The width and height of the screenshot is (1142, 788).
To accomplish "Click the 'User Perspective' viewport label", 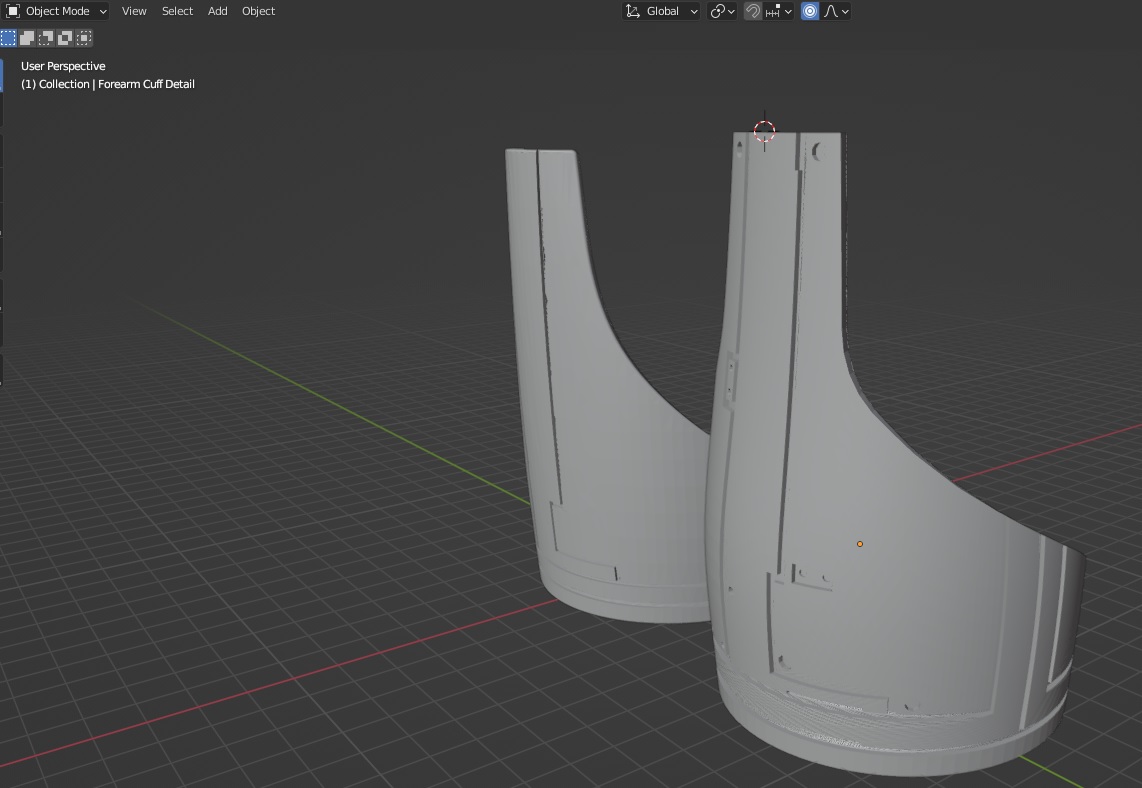I will (x=63, y=66).
